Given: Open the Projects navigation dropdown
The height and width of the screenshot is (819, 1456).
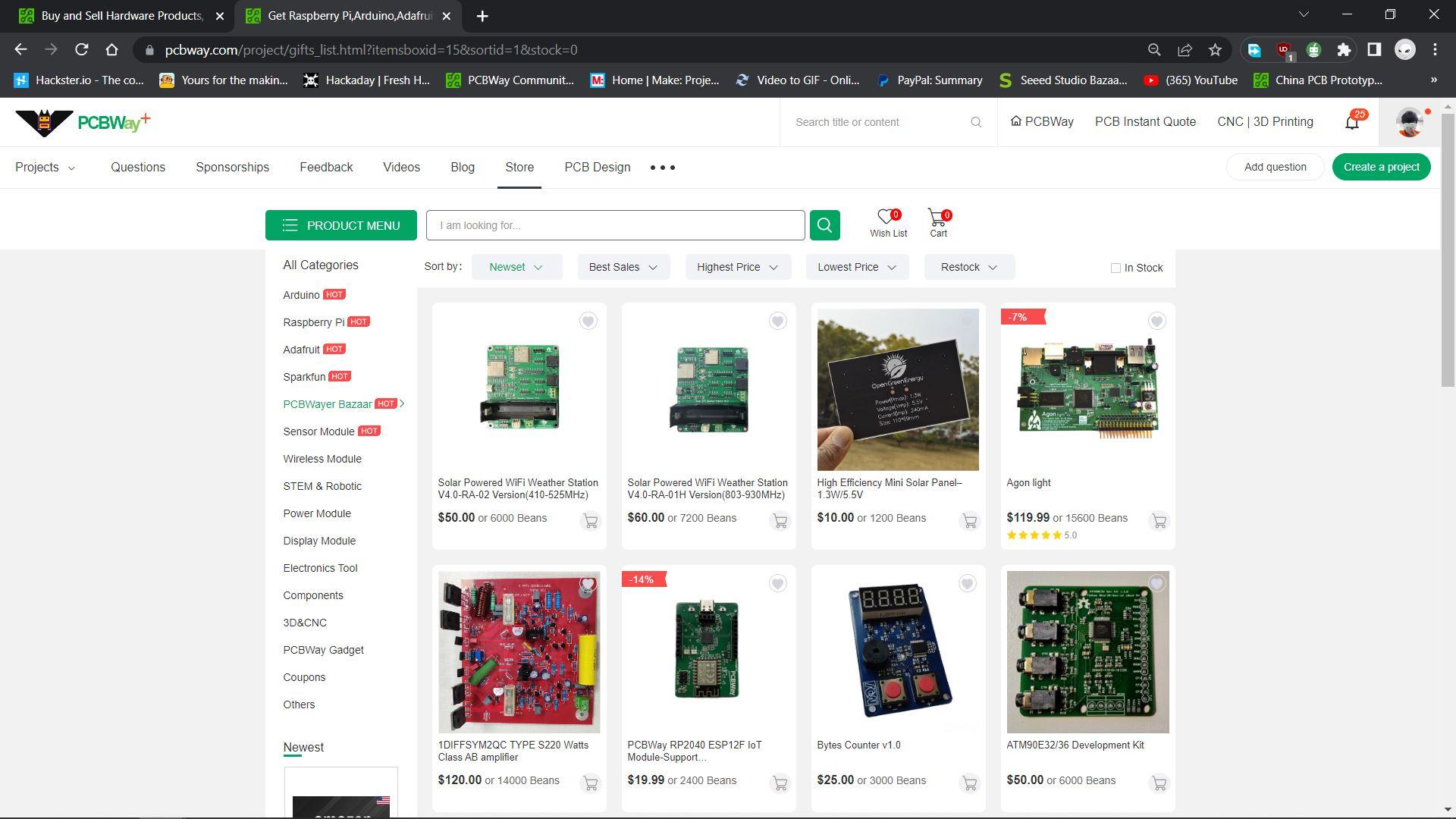Looking at the screenshot, I should [45, 168].
